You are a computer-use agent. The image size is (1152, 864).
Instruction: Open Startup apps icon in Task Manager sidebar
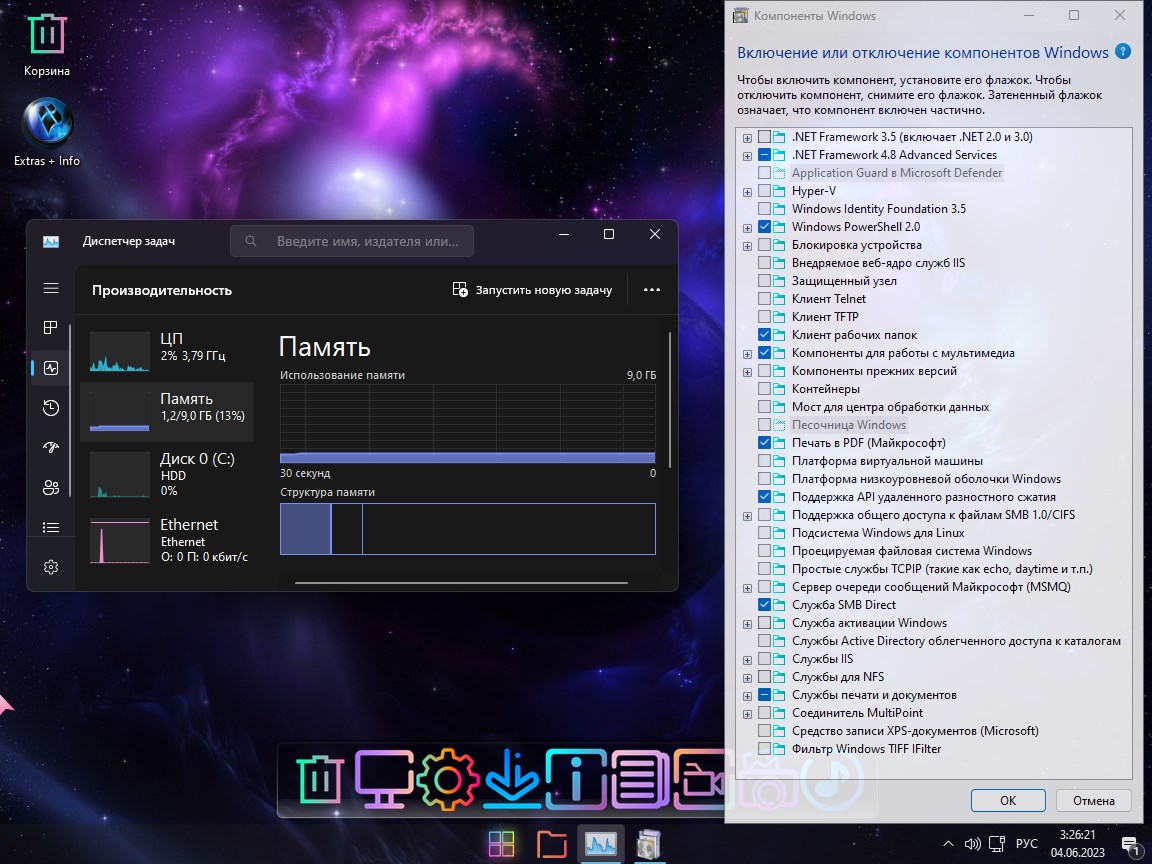[x=51, y=447]
